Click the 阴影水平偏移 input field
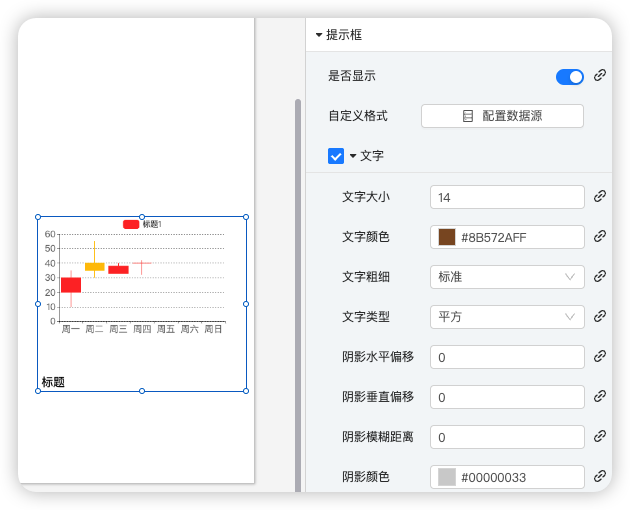The width and height of the screenshot is (630, 510). pyautogui.click(x=507, y=357)
